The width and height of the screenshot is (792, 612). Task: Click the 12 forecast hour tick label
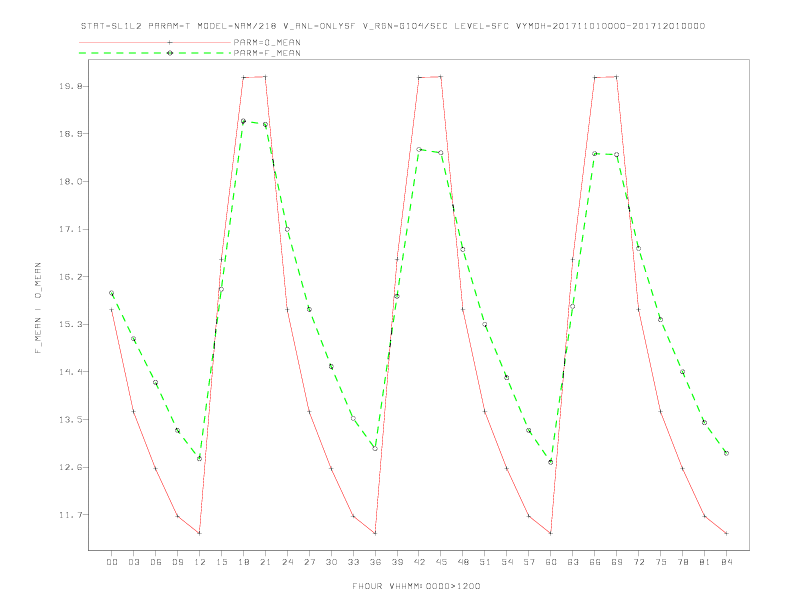[200, 562]
